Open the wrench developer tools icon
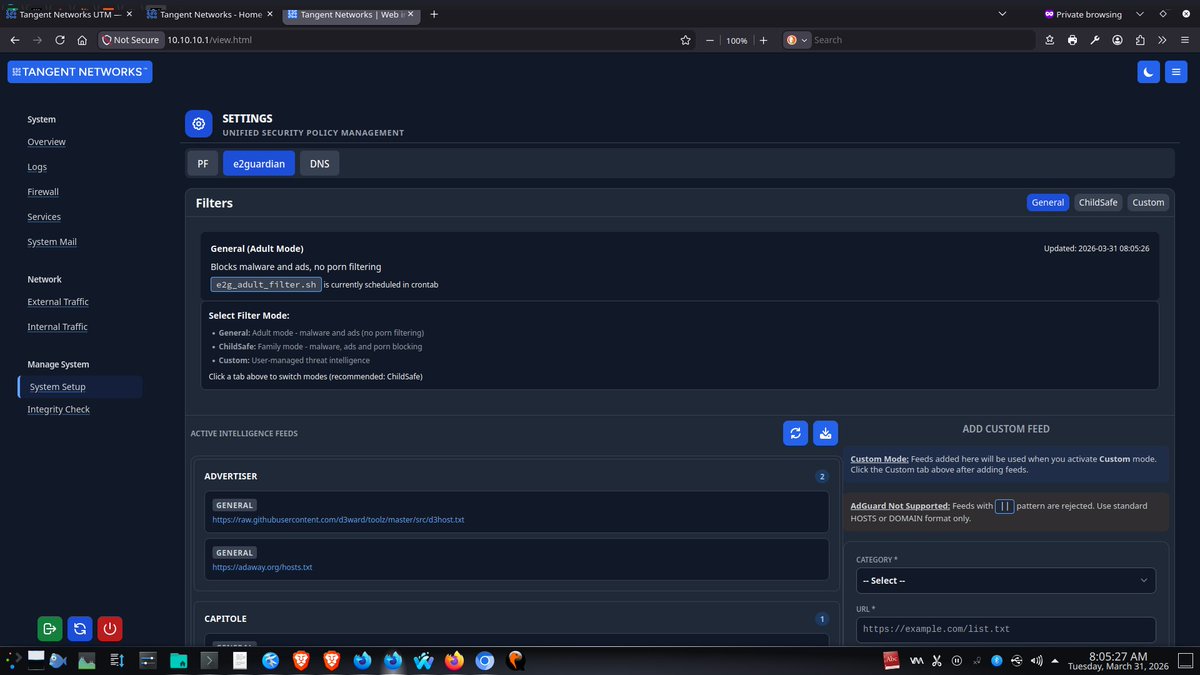This screenshot has height=675, width=1200. (1094, 40)
